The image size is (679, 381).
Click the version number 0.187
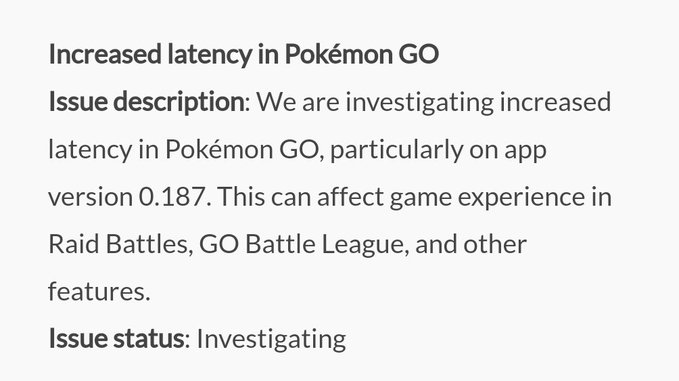(x=175, y=197)
